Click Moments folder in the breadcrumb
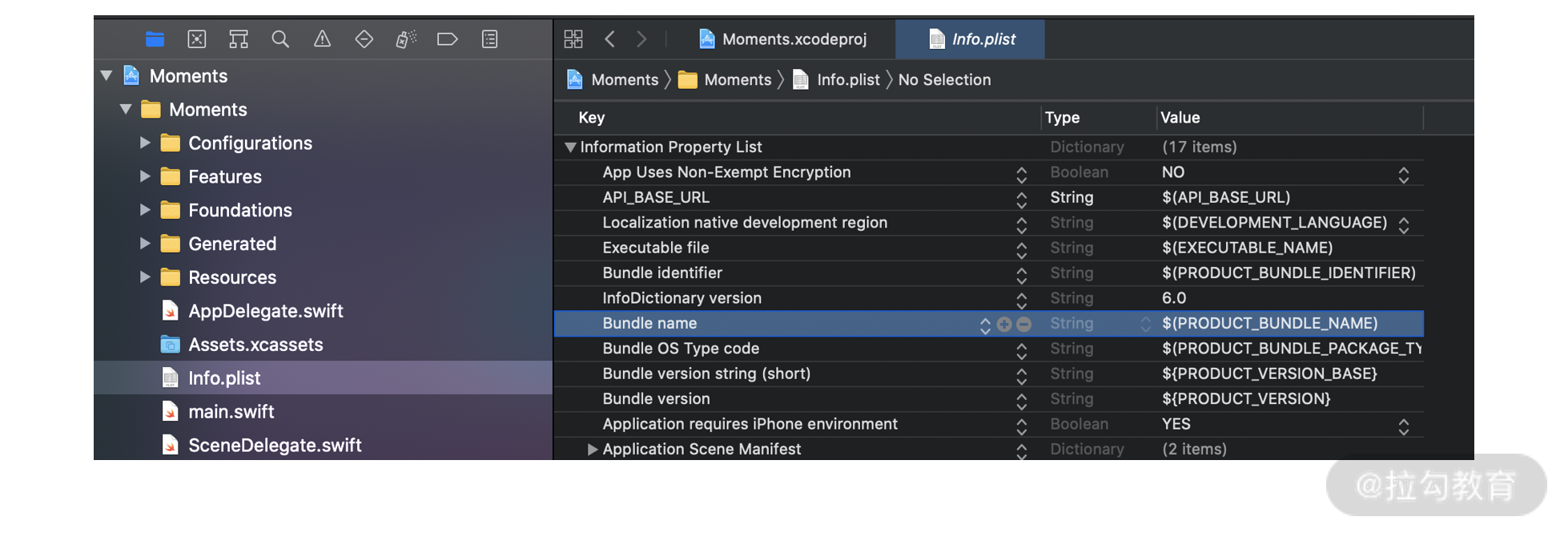The height and width of the screenshot is (537, 1568). pos(725,80)
